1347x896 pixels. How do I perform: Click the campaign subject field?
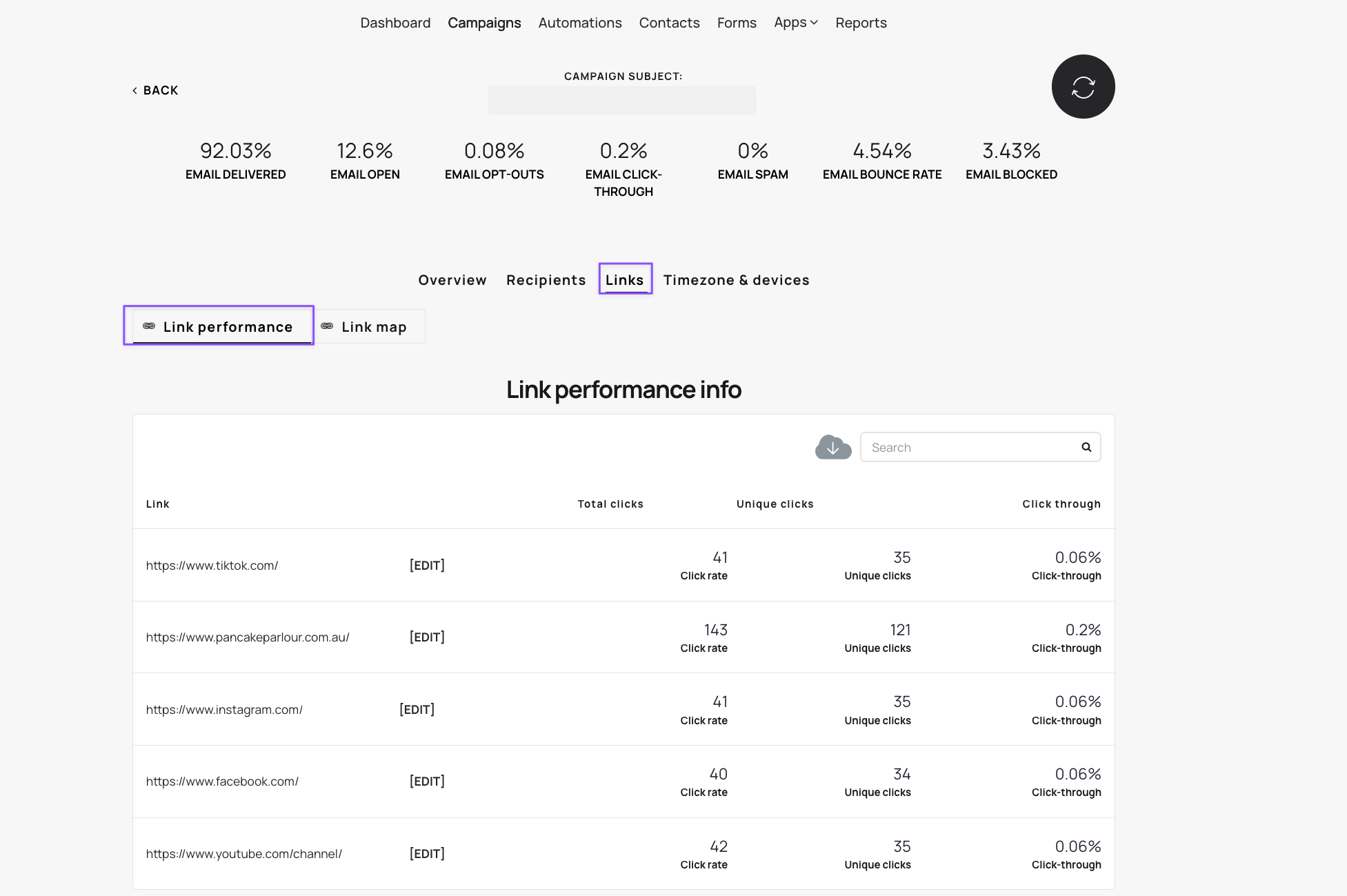coord(621,101)
